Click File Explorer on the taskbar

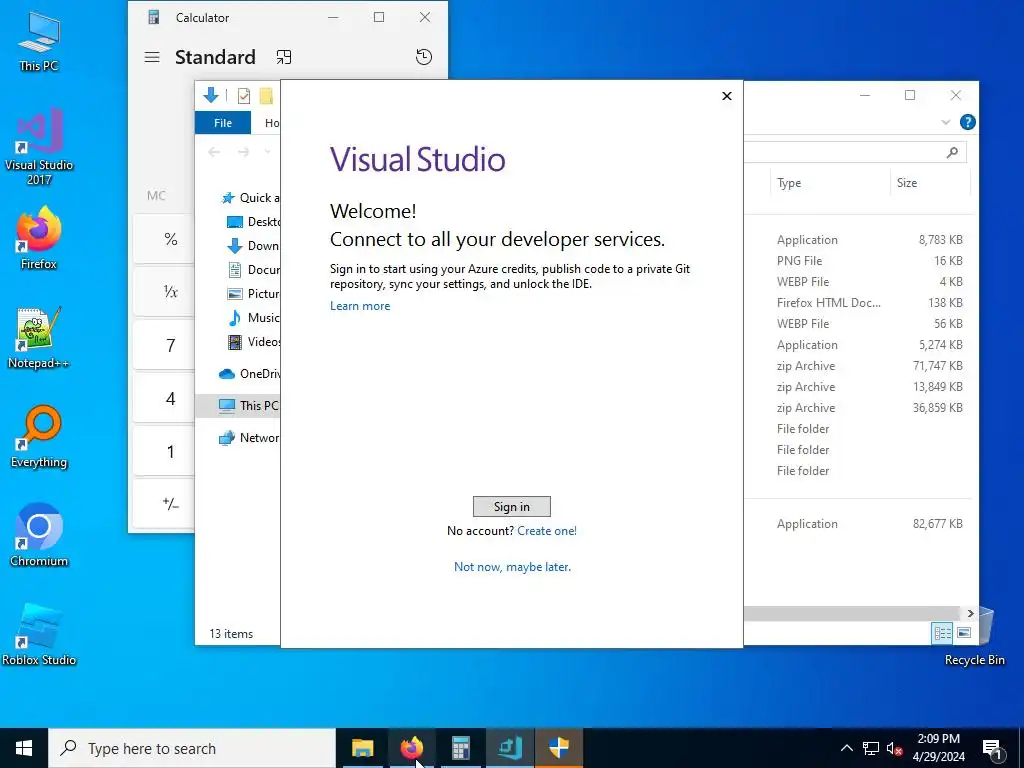(x=362, y=748)
